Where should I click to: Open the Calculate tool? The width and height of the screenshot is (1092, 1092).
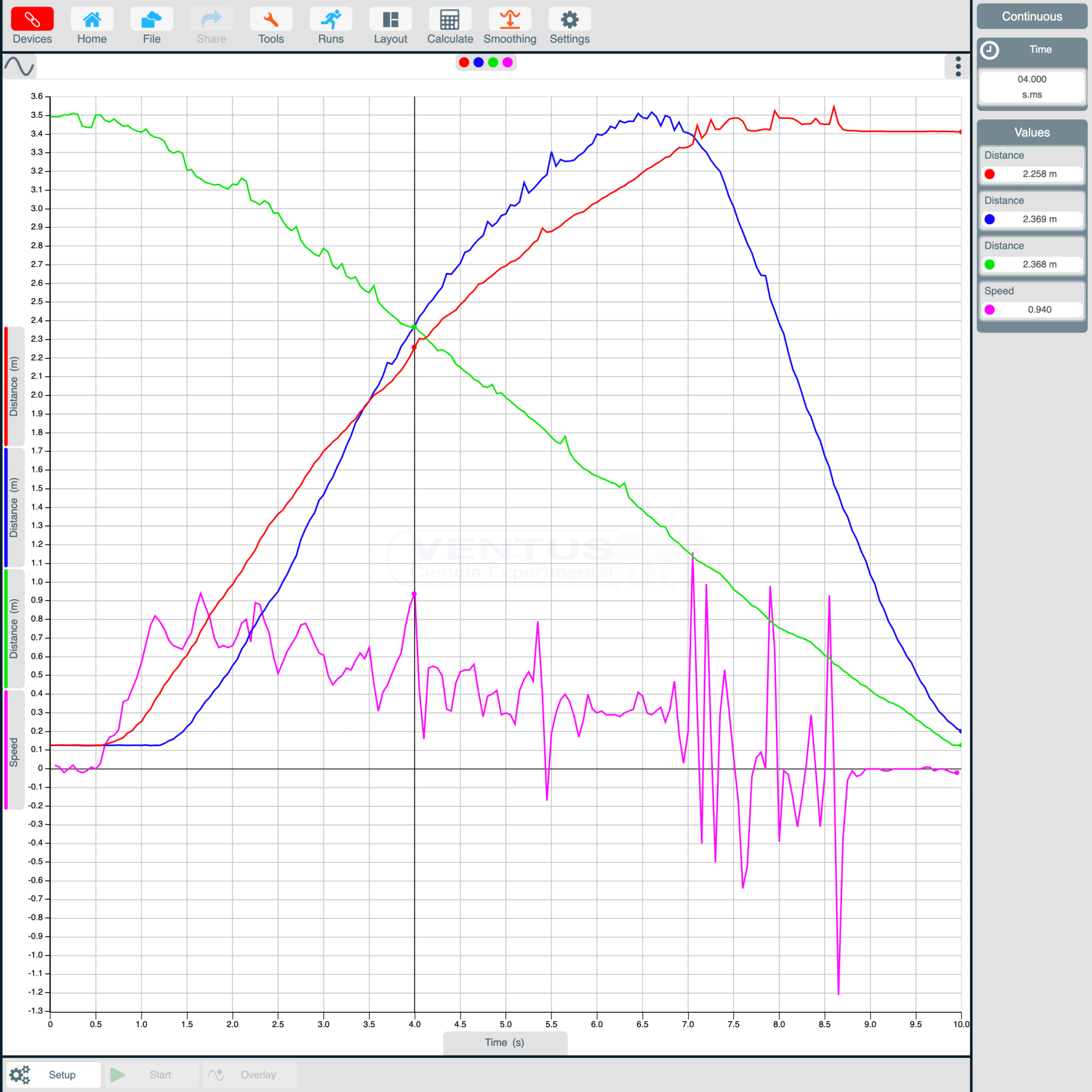pyautogui.click(x=450, y=20)
